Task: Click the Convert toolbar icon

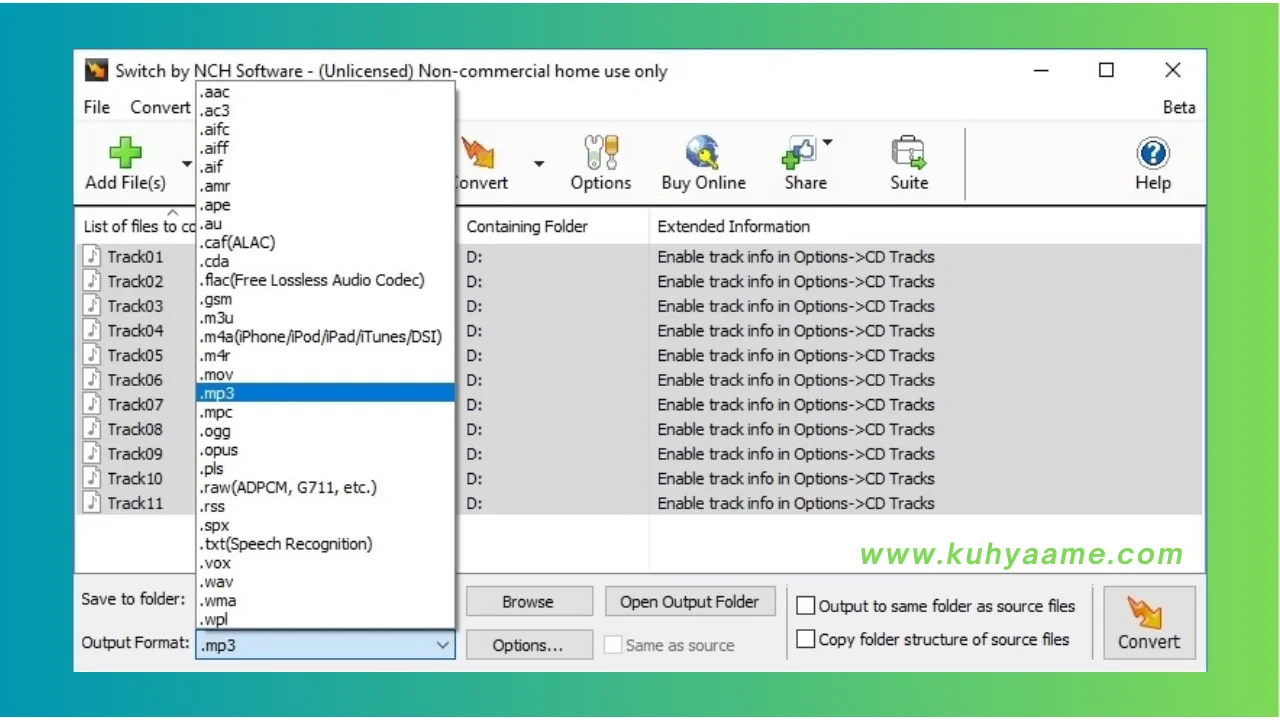Action: [479, 153]
